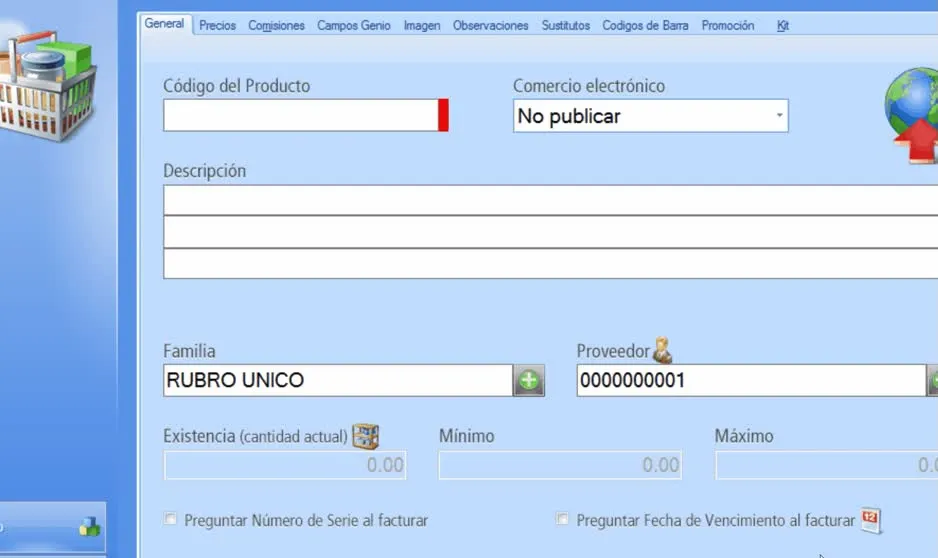
Task: Go to the Campos Genio tab
Action: (354, 26)
